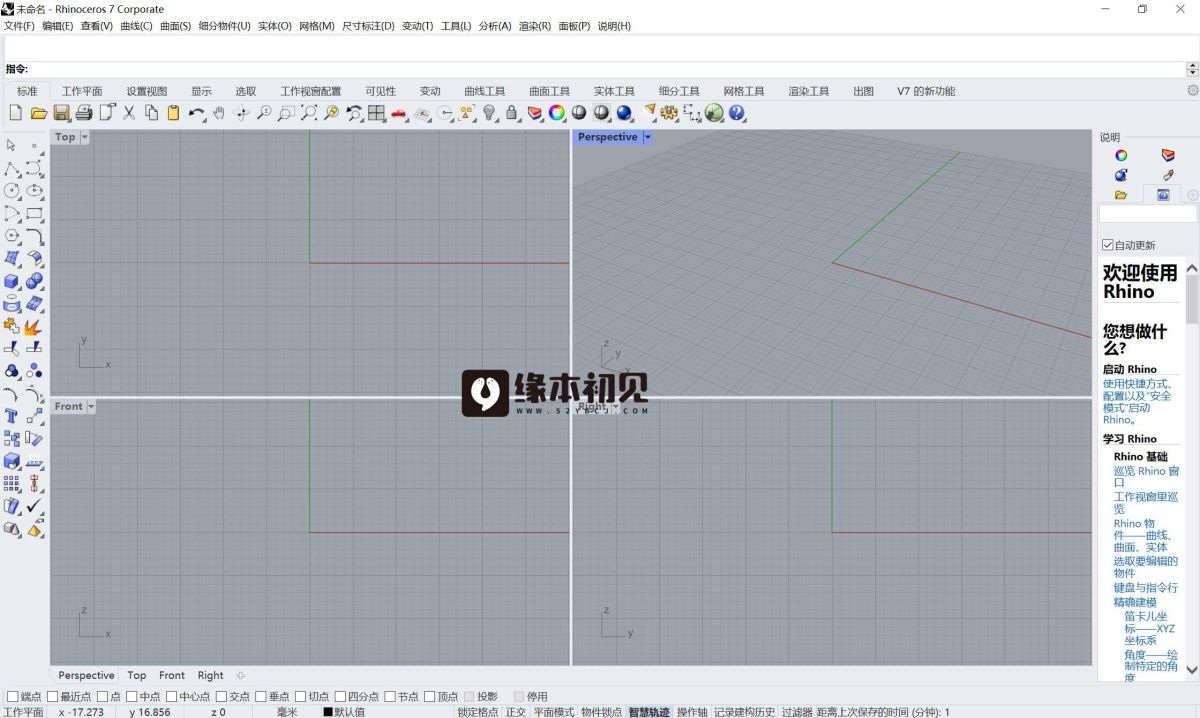Switch to the 曲面工具 toolbar tab
This screenshot has height=718, width=1200.
pyautogui.click(x=549, y=91)
